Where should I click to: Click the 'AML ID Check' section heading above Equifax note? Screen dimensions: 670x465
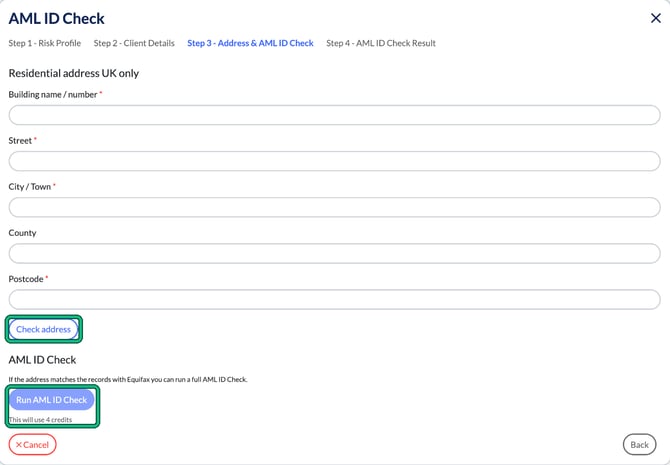[x=42, y=360]
